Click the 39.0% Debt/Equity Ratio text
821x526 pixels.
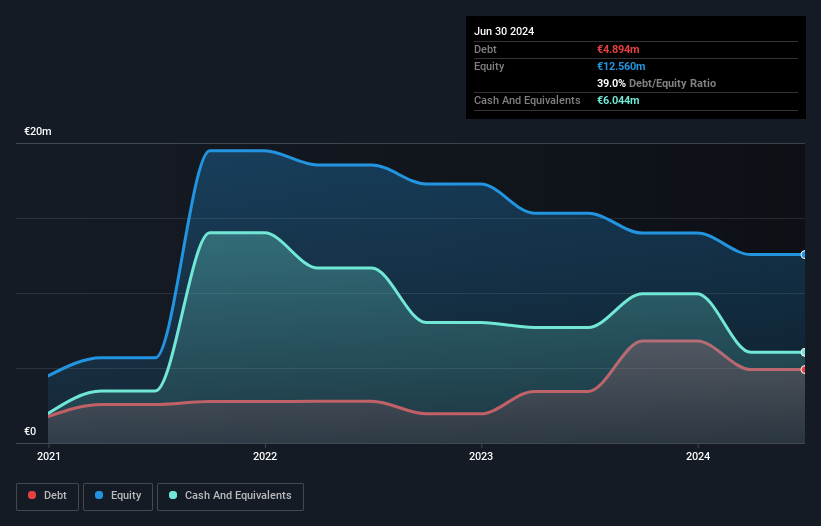(656, 83)
